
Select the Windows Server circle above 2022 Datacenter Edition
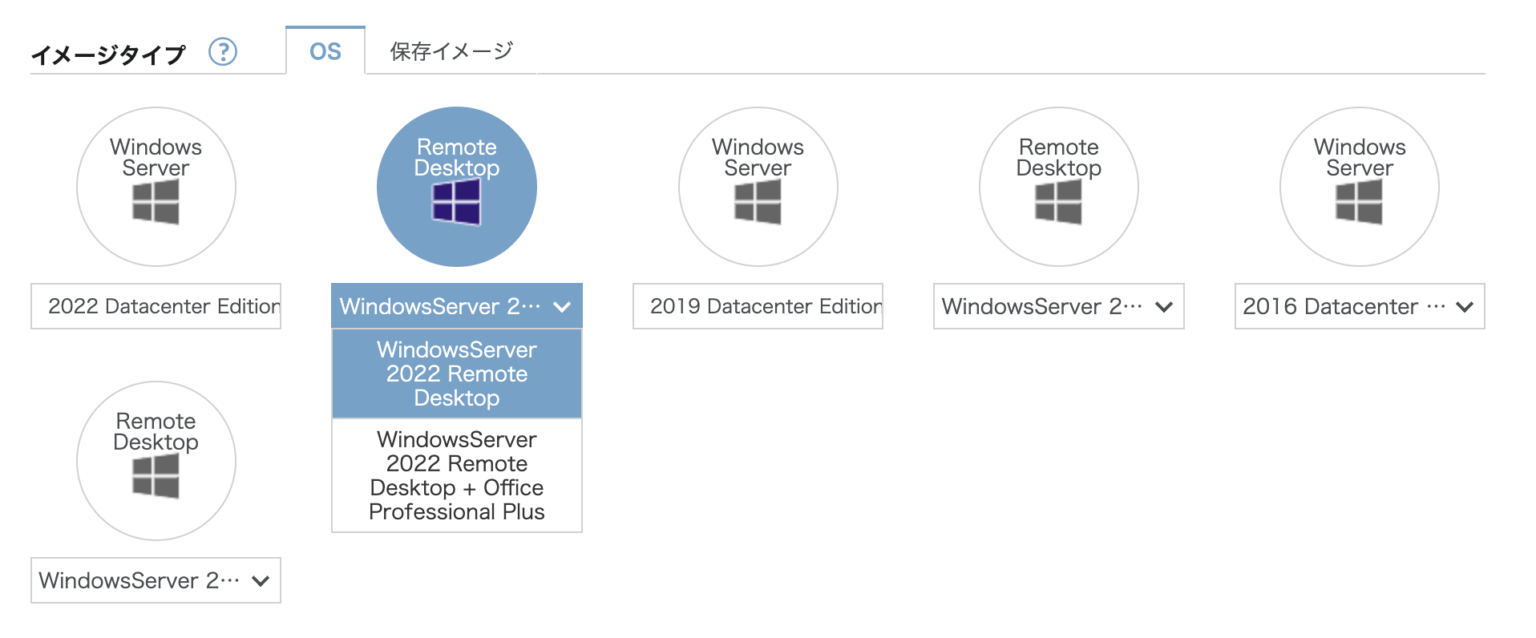(156, 187)
